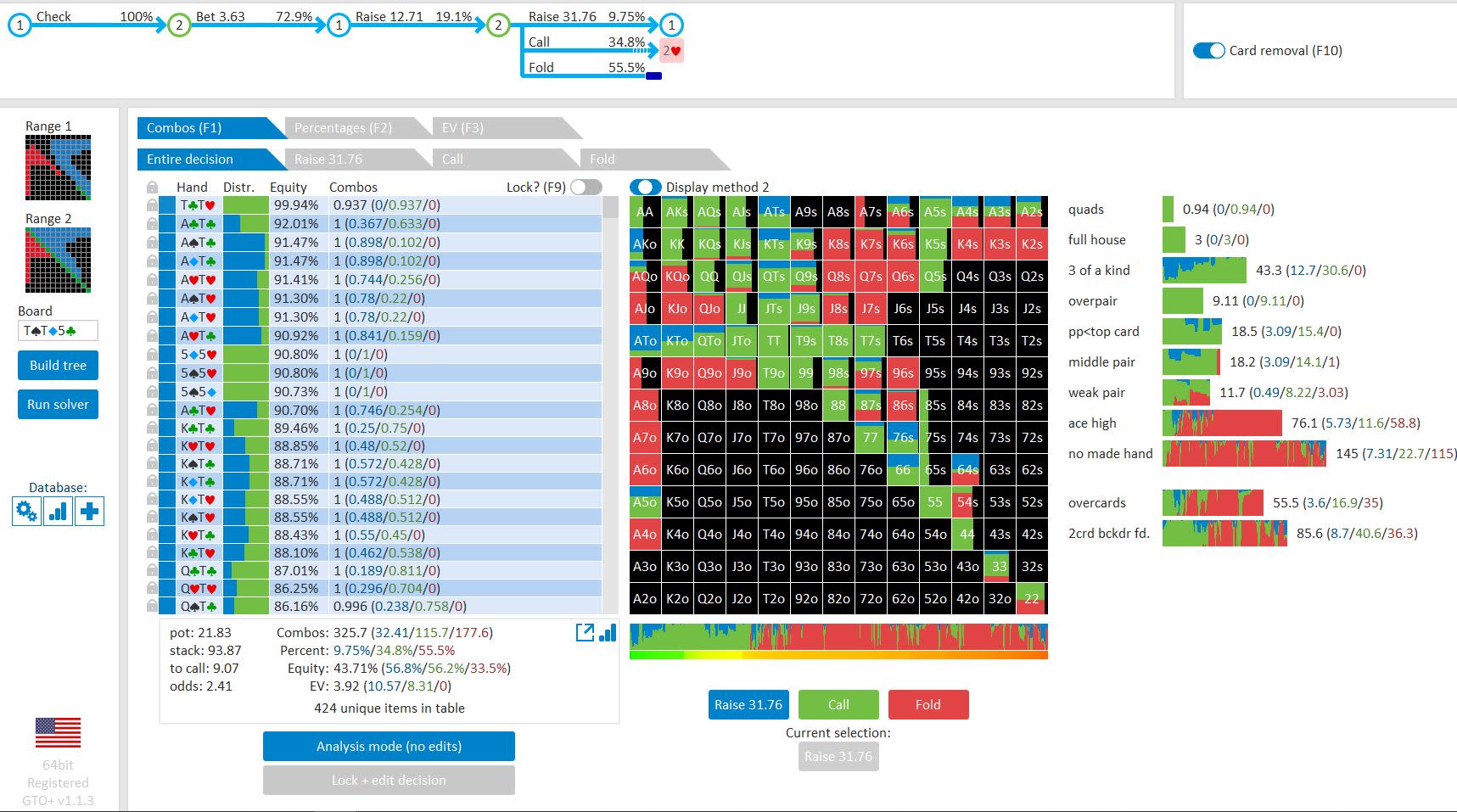Viewport: 1457px width, 812px height.
Task: Click the lock icon in table header
Action: pos(152,187)
